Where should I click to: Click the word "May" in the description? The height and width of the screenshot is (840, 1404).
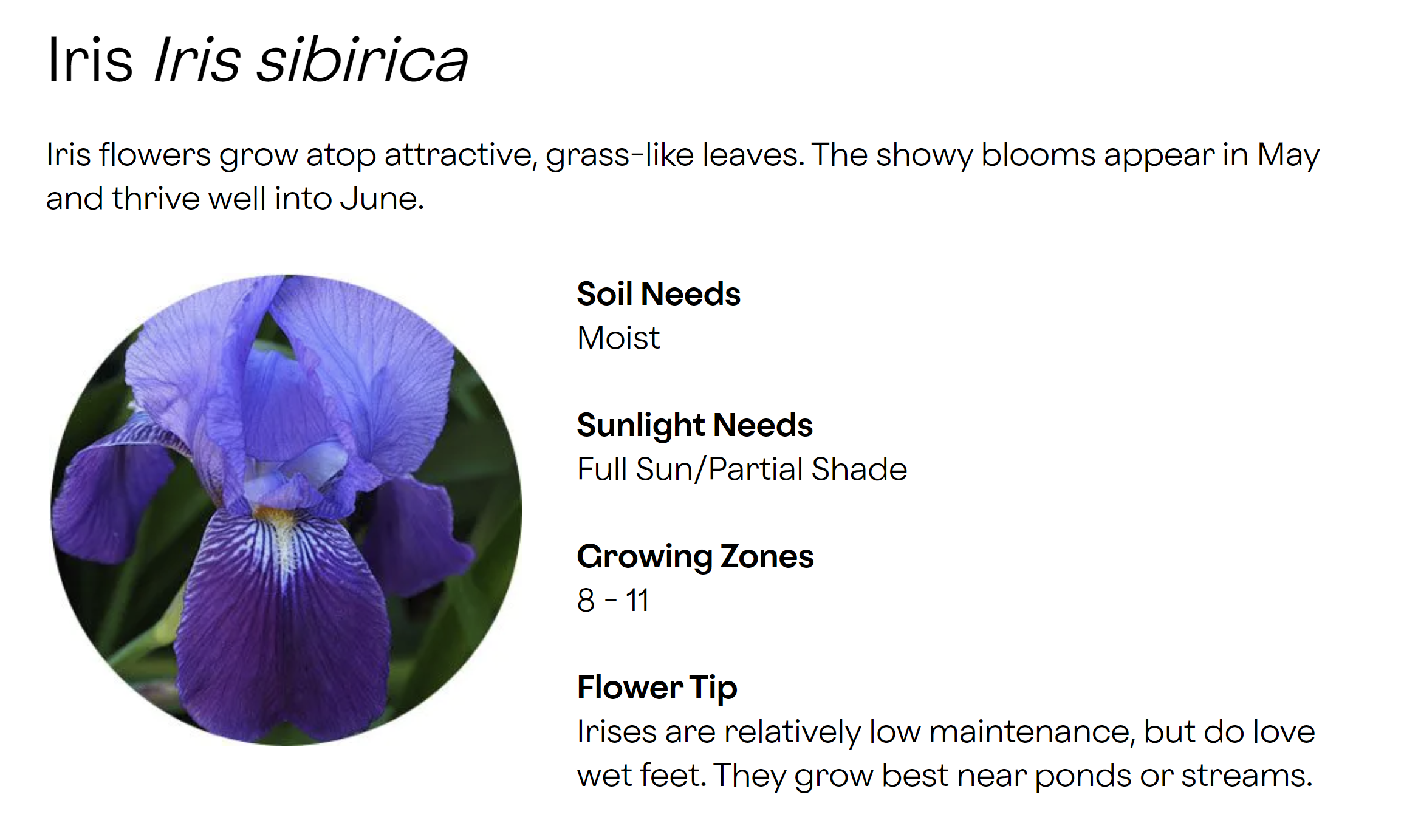click(1288, 155)
